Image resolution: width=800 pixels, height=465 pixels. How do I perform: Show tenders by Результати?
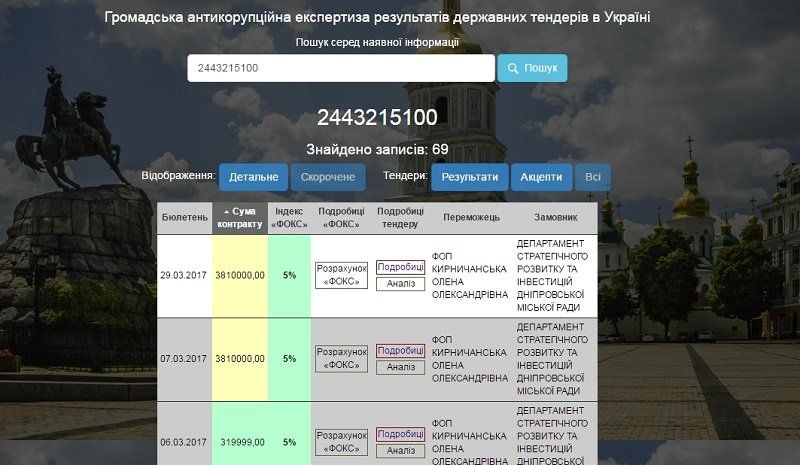470,177
